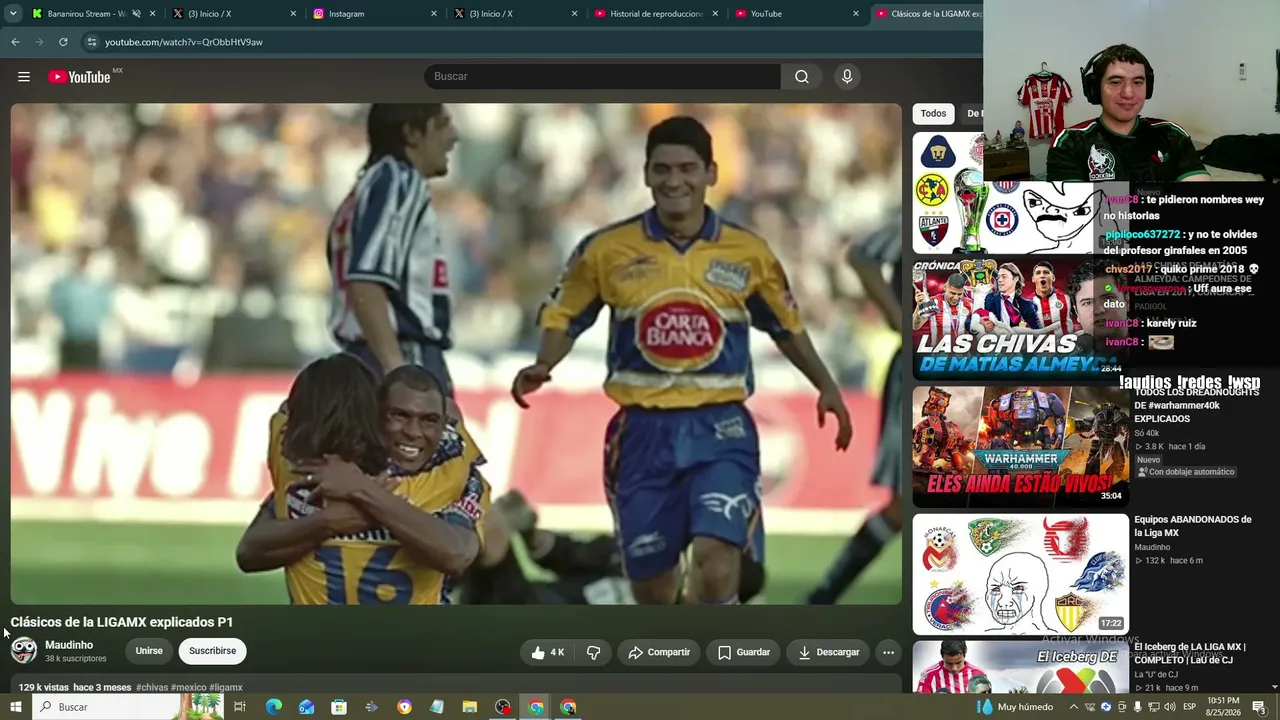Unmute the Bananirou Stream tab
This screenshot has height=720, width=1280.
[x=136, y=14]
